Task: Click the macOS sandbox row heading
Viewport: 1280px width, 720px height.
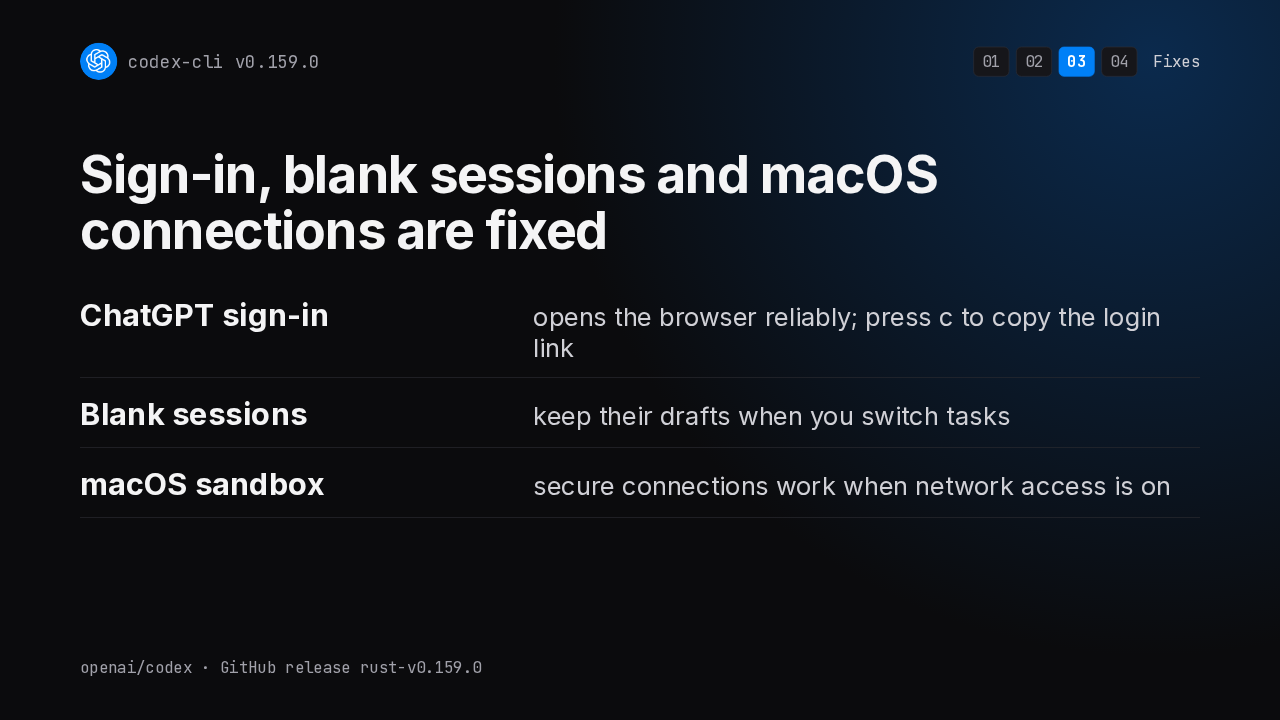Action: point(202,485)
